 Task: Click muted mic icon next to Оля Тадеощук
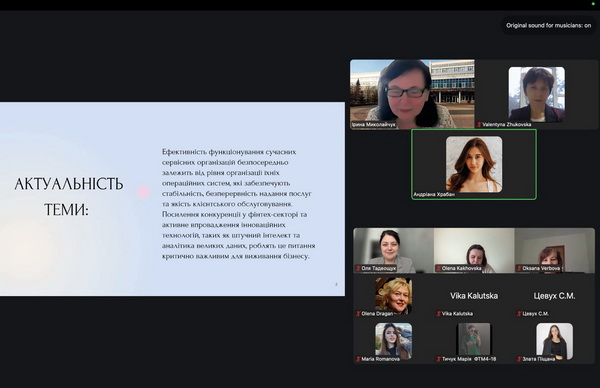coord(359,269)
